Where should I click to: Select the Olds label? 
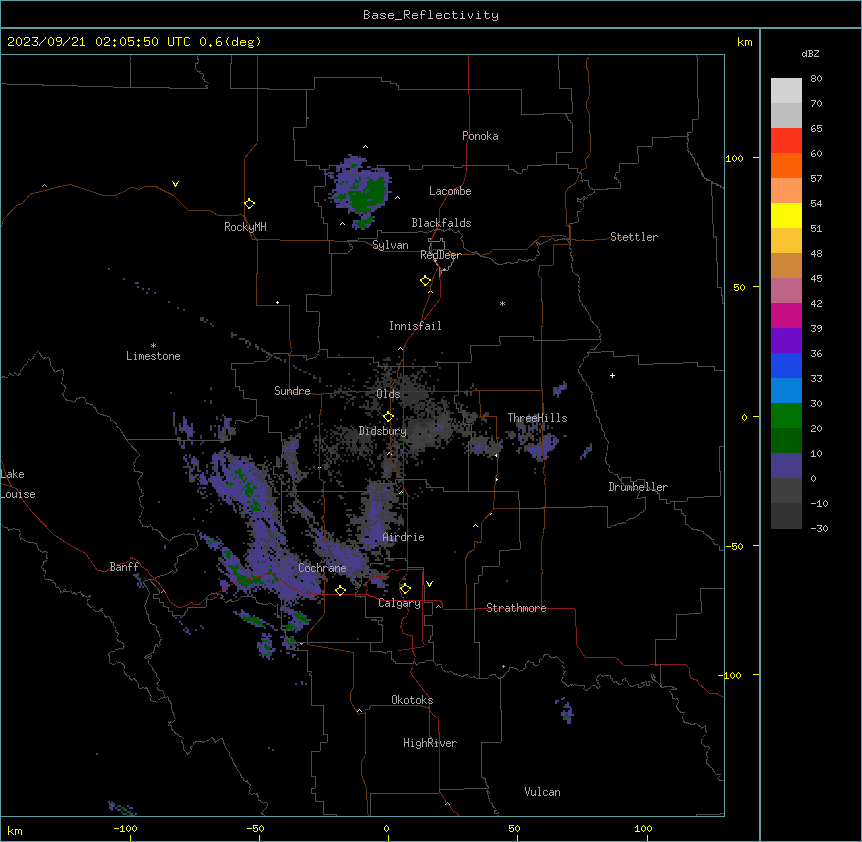point(388,394)
